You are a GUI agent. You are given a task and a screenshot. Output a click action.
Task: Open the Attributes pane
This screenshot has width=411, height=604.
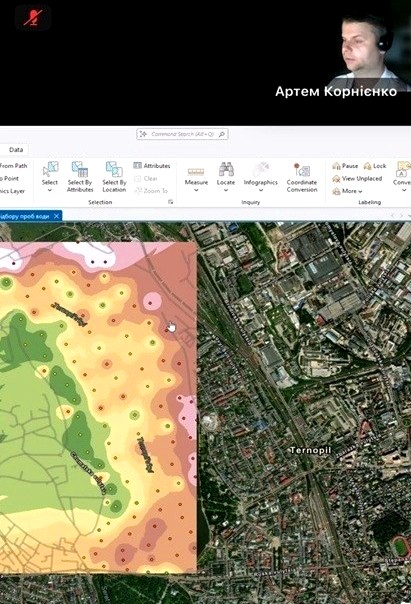[x=152, y=166]
